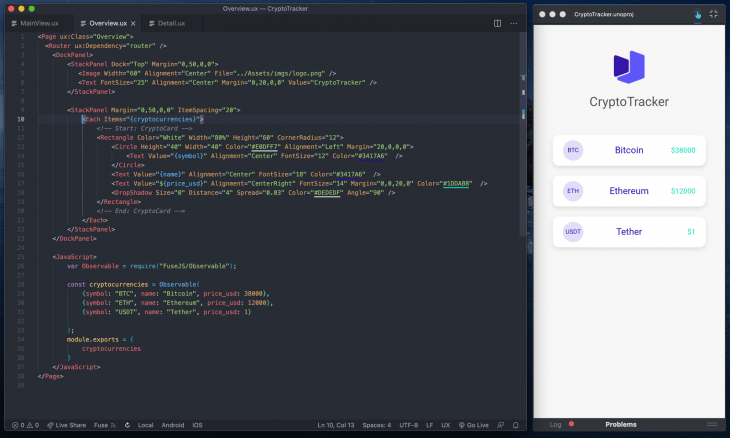This screenshot has width=730, height=438.
Task: Change file encoding UTF-8
Action: (408, 425)
